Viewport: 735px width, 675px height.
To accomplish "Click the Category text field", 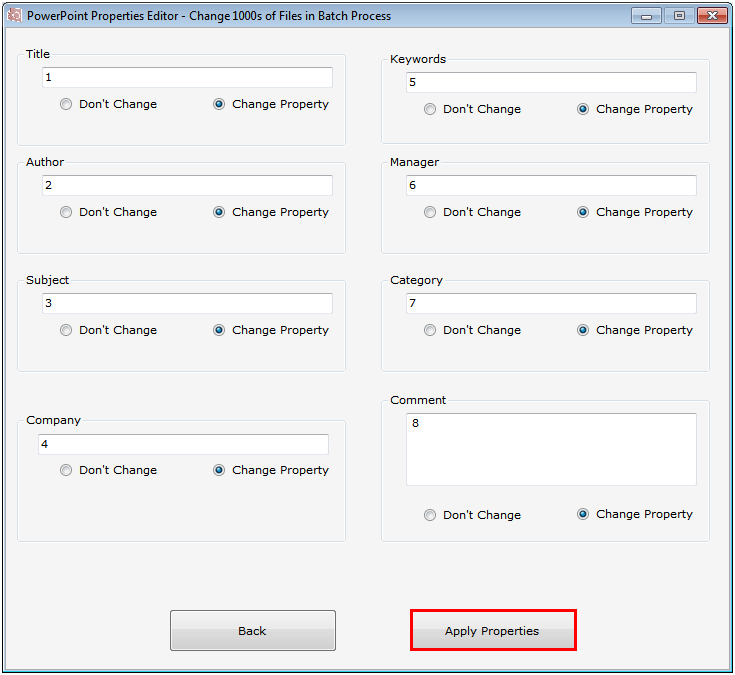I will (x=551, y=303).
